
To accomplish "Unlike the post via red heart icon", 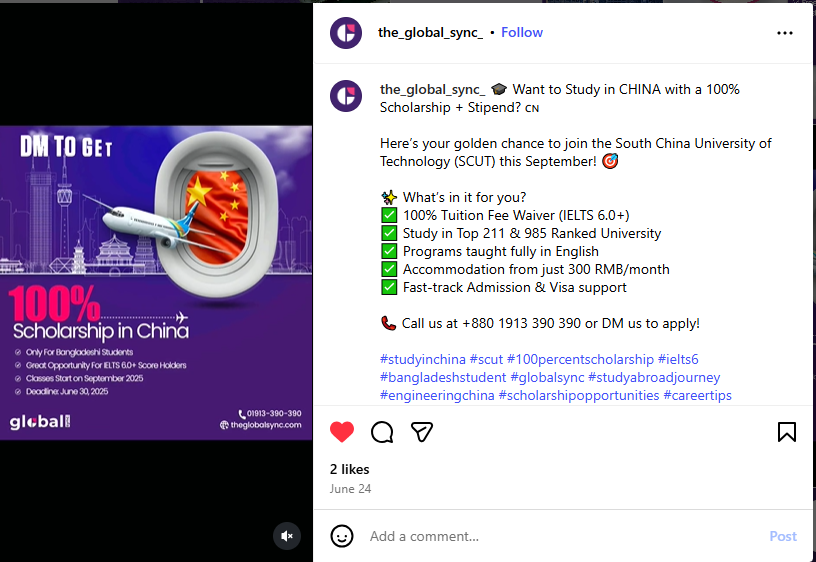I will click(x=342, y=432).
